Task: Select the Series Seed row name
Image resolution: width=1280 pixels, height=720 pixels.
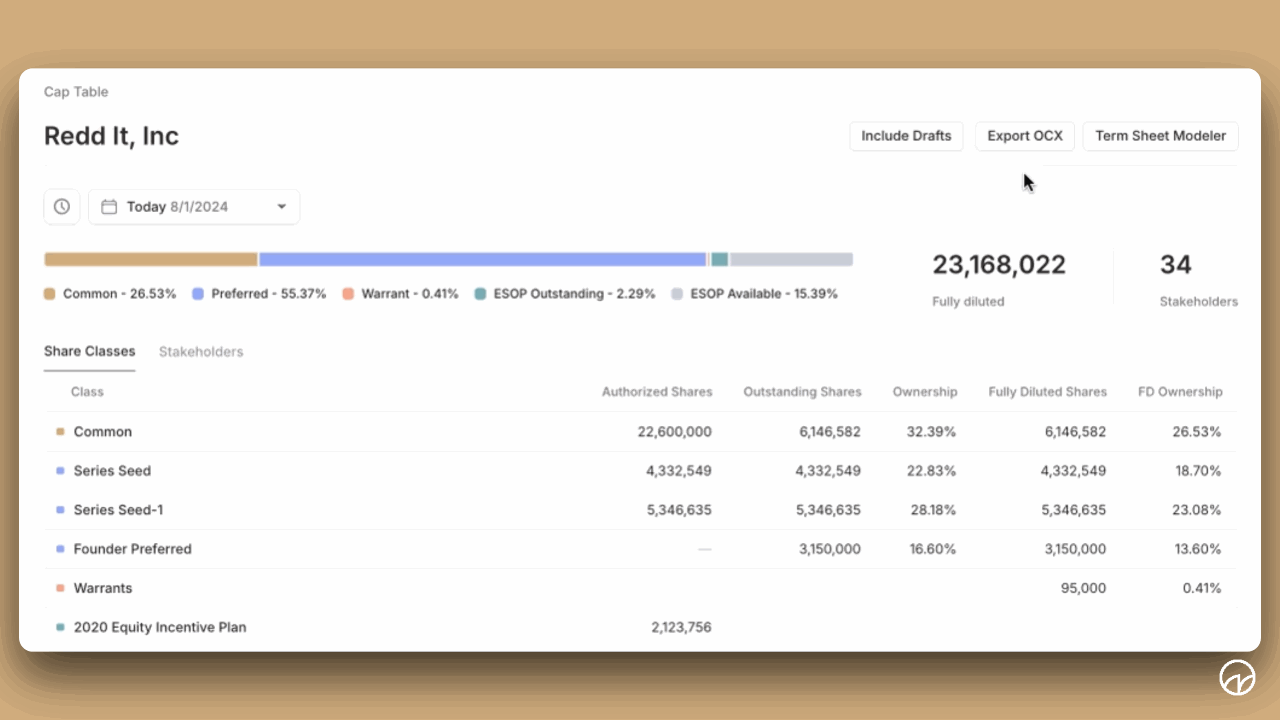Action: 112,471
